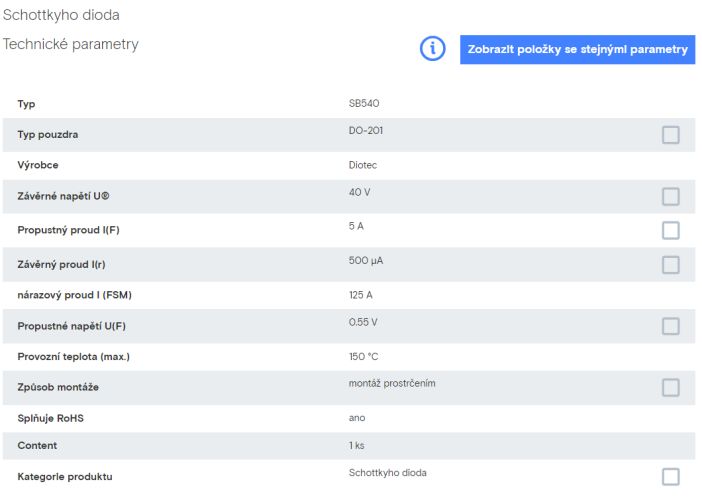Image resolution: width=702 pixels, height=500 pixels.
Task: Click Zobrazit položky se stejnými parametry button
Action: click(578, 49)
